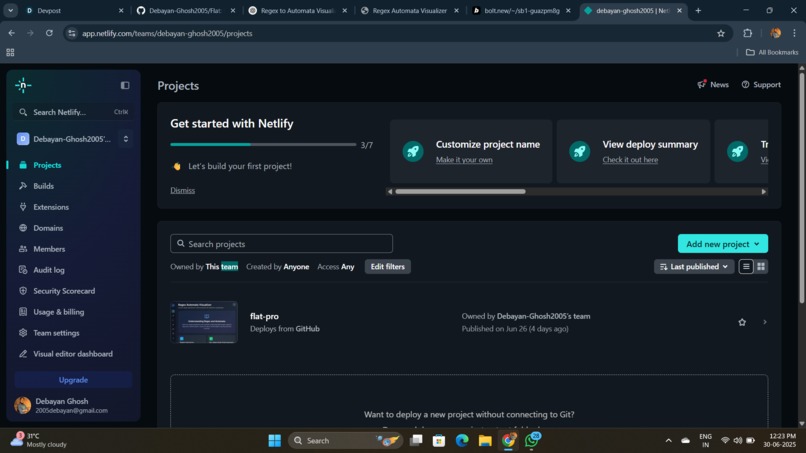Click the flat-pro project name
Viewport: 806px width, 453px height.
click(x=264, y=316)
